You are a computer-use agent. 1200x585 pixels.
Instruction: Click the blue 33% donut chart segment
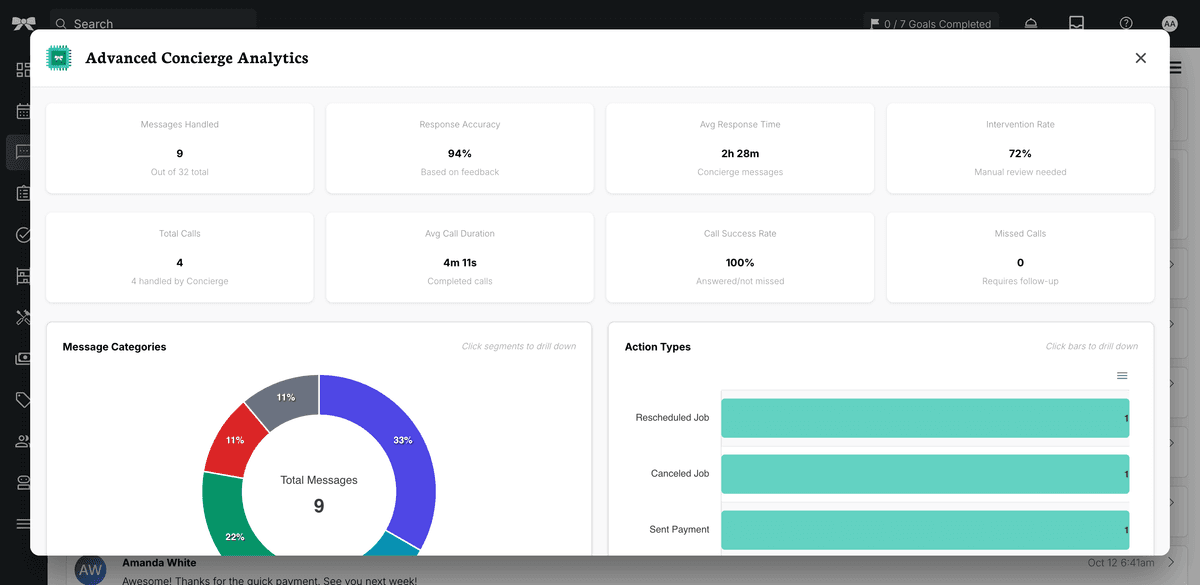[x=403, y=440]
